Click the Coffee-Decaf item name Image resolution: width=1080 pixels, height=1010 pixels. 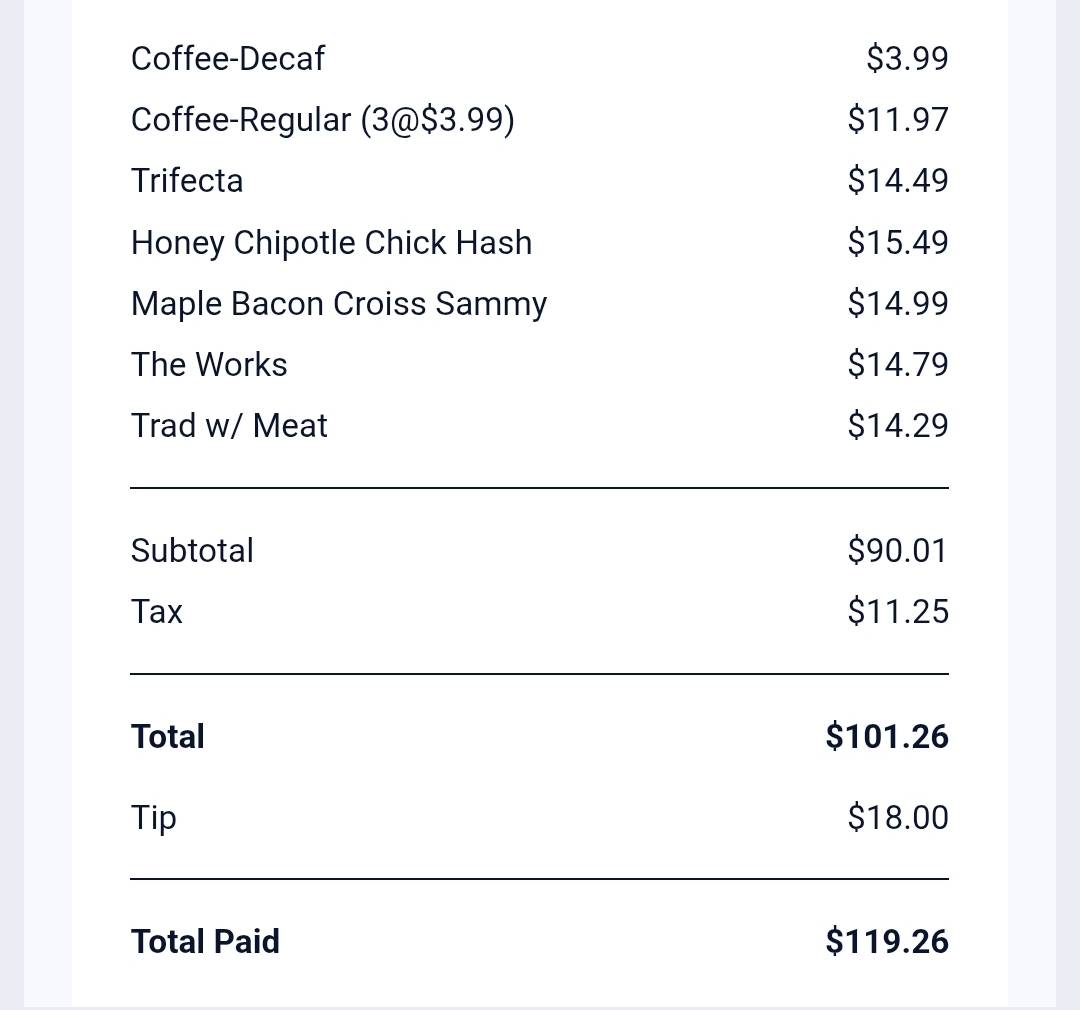227,59
